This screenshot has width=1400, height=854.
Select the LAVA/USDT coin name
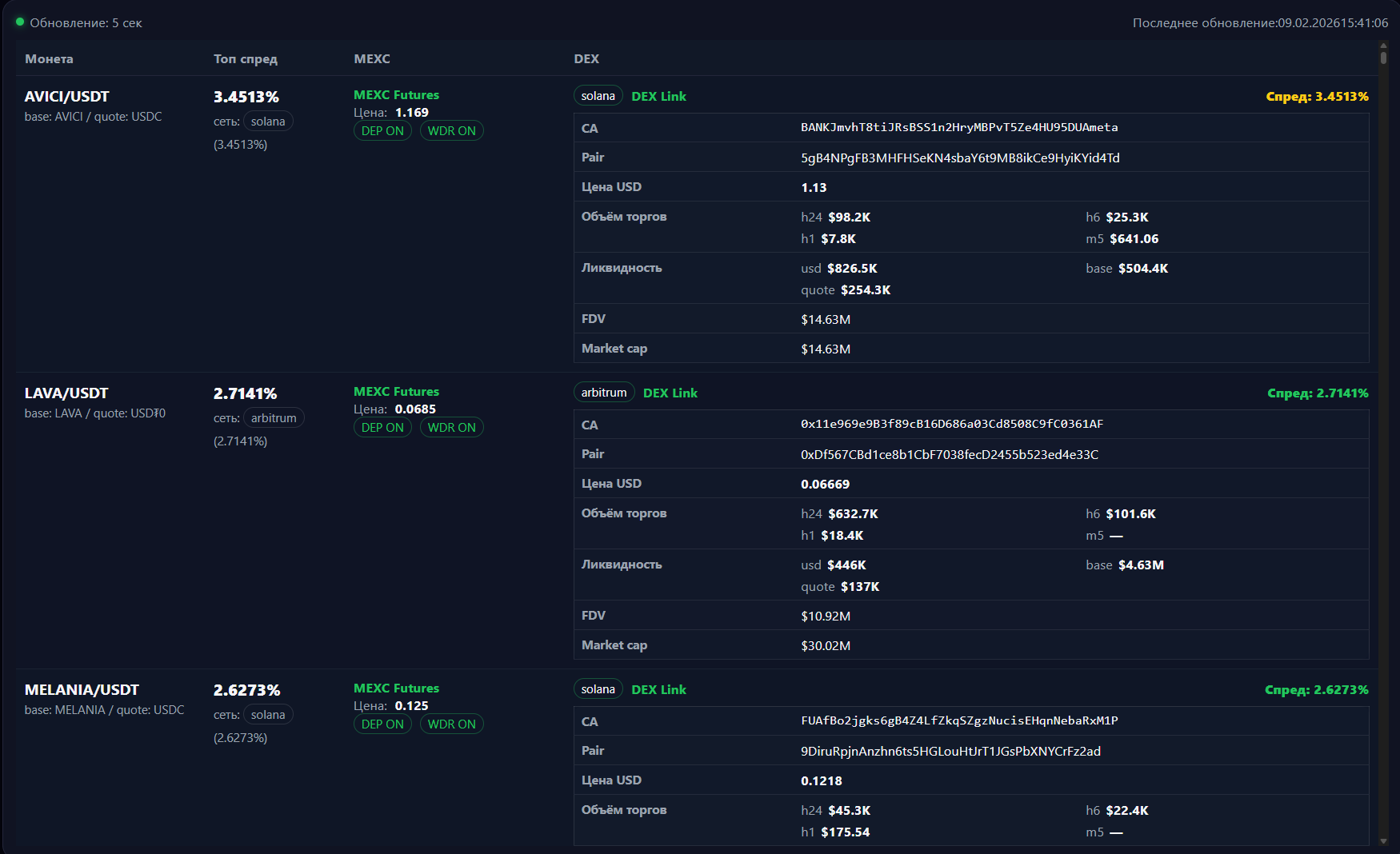pos(66,393)
